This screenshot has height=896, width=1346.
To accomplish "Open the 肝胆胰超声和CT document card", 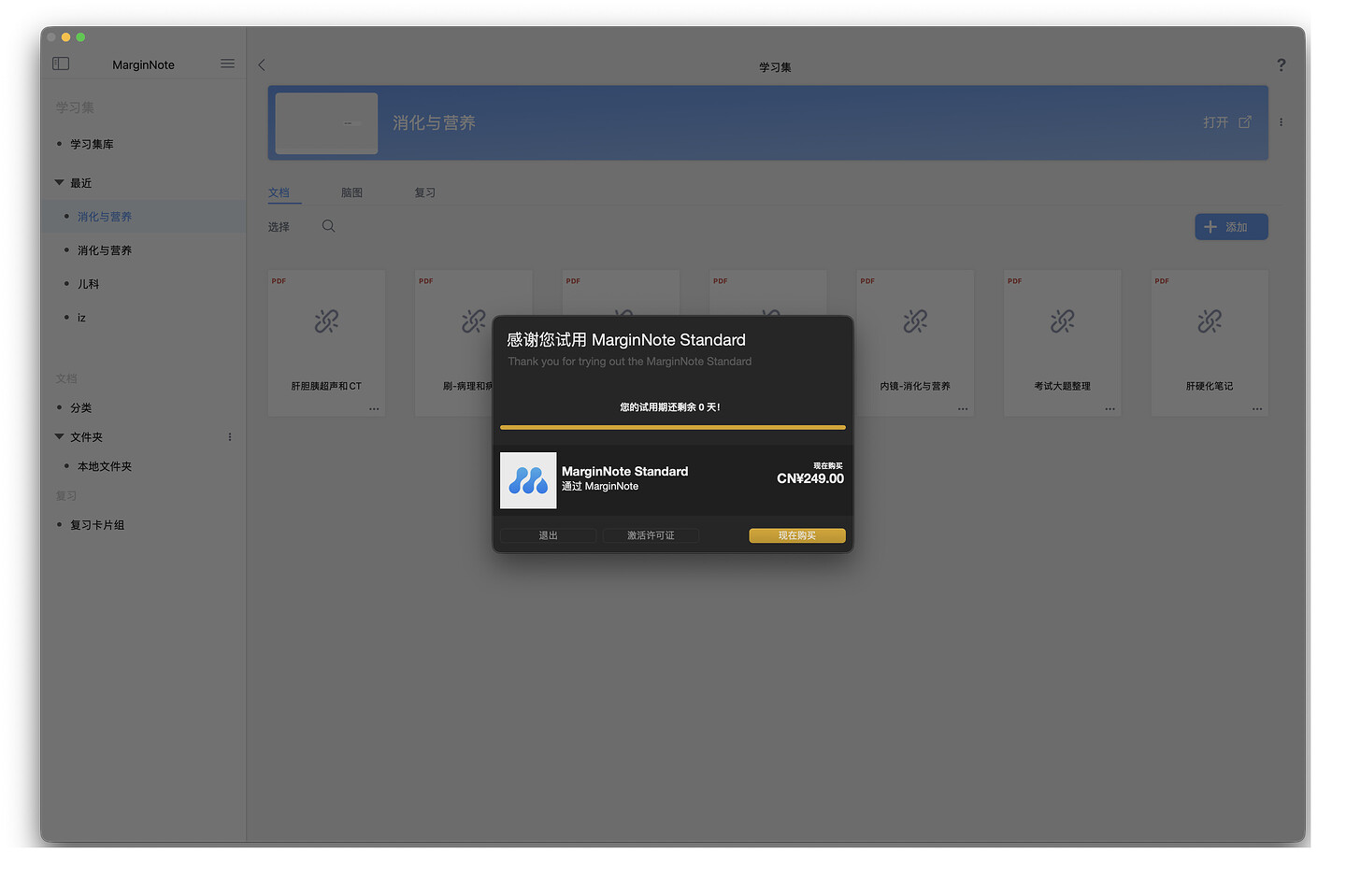I will pyautogui.click(x=326, y=343).
